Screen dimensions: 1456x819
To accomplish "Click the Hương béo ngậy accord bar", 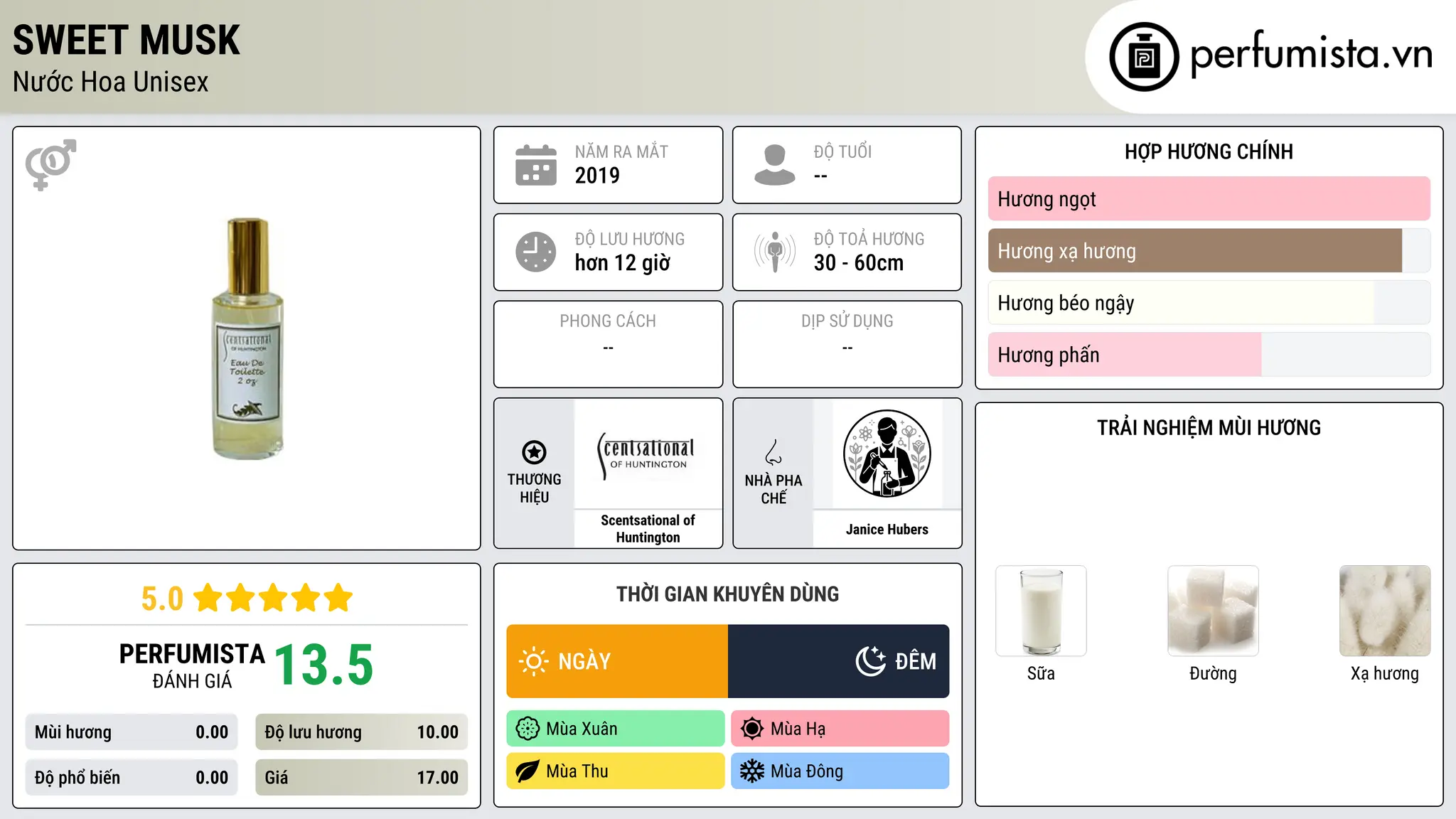I will (x=1209, y=303).
